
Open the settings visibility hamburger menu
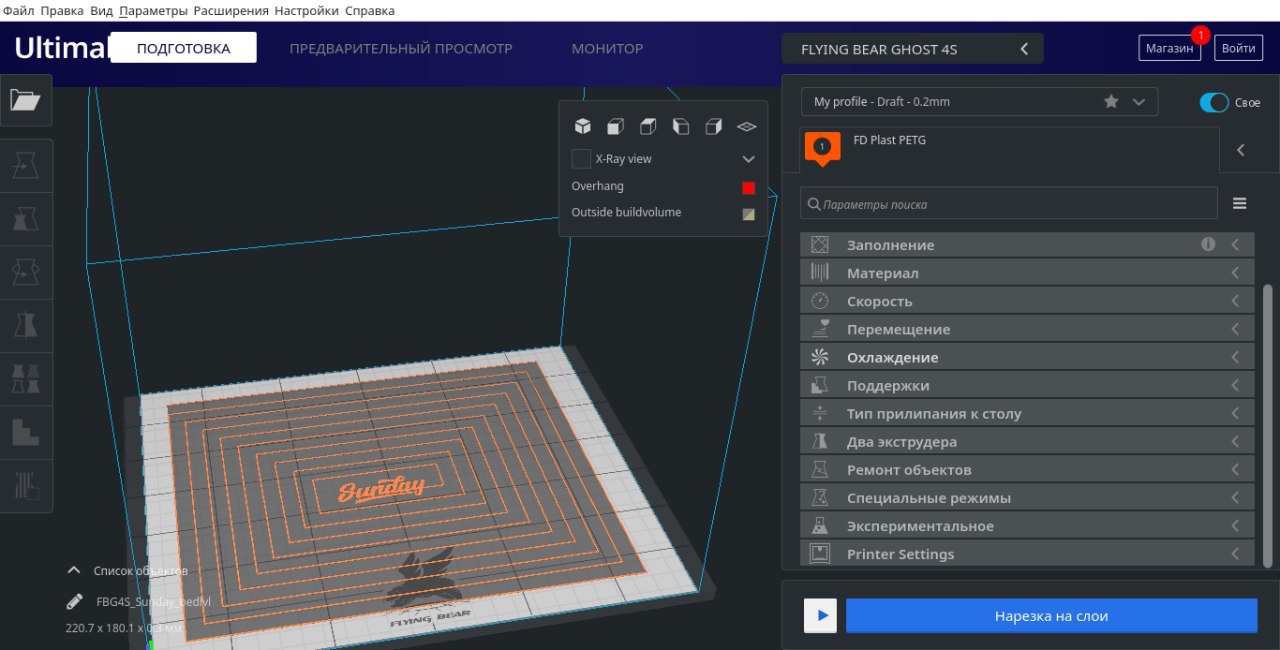click(1240, 203)
